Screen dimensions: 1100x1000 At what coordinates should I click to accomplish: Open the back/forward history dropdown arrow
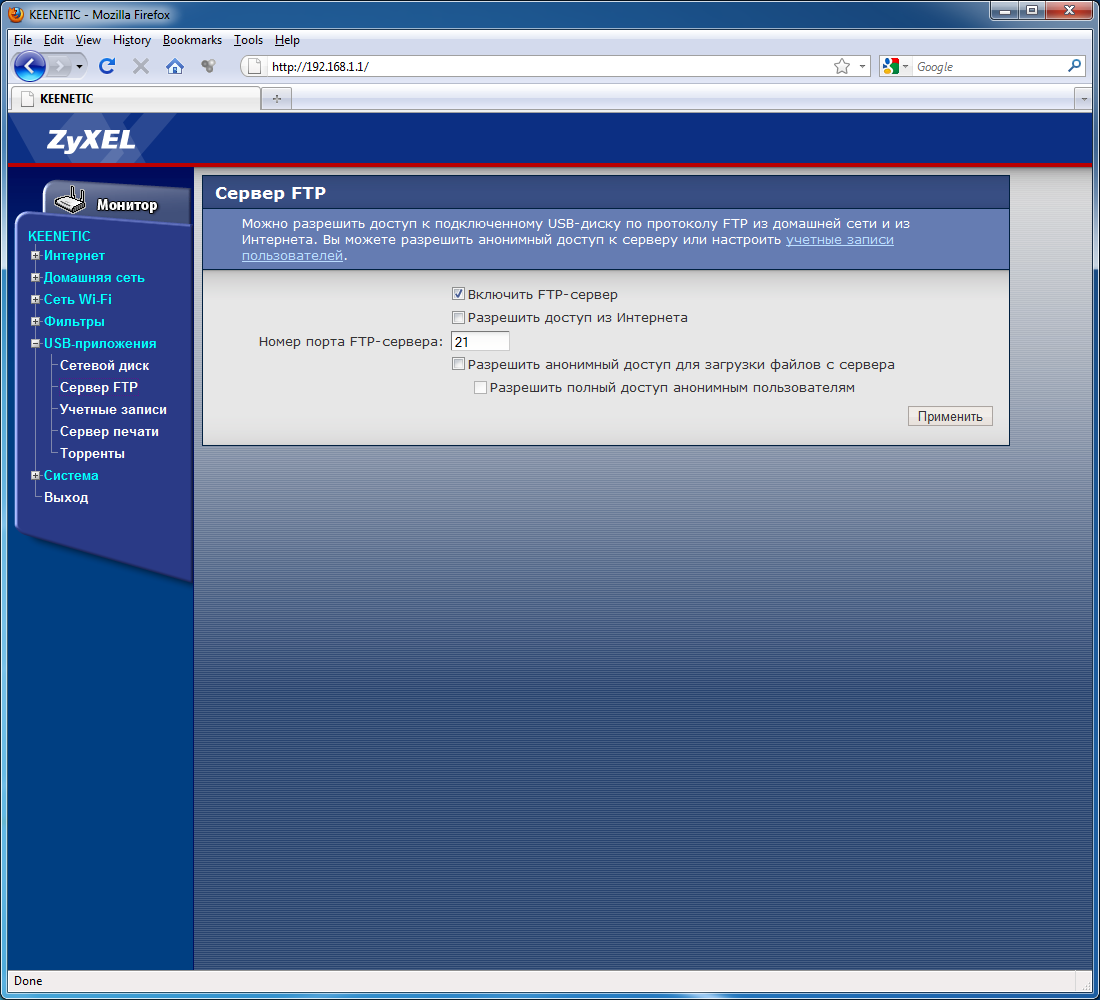(79, 67)
